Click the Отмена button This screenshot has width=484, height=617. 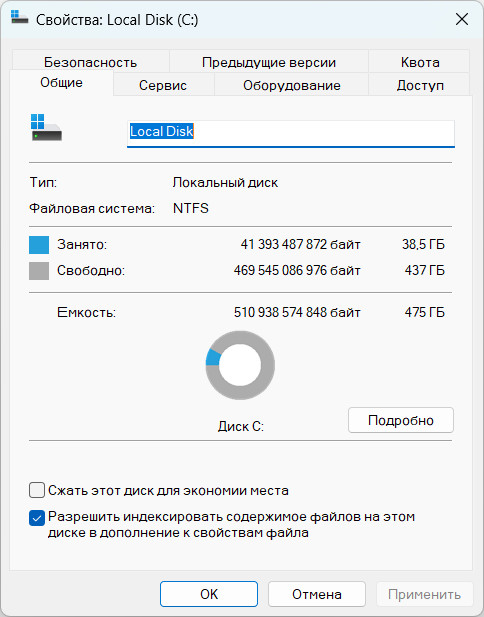(317, 594)
